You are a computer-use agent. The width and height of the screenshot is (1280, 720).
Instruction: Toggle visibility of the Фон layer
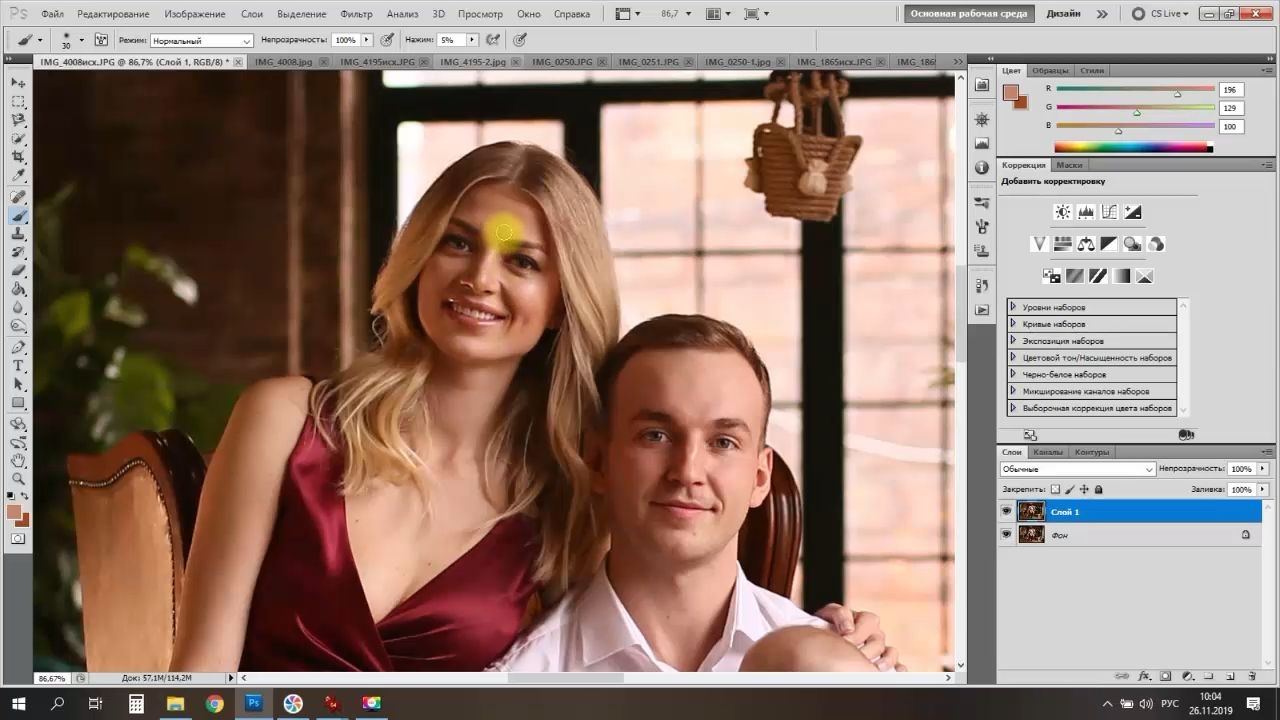1007,535
